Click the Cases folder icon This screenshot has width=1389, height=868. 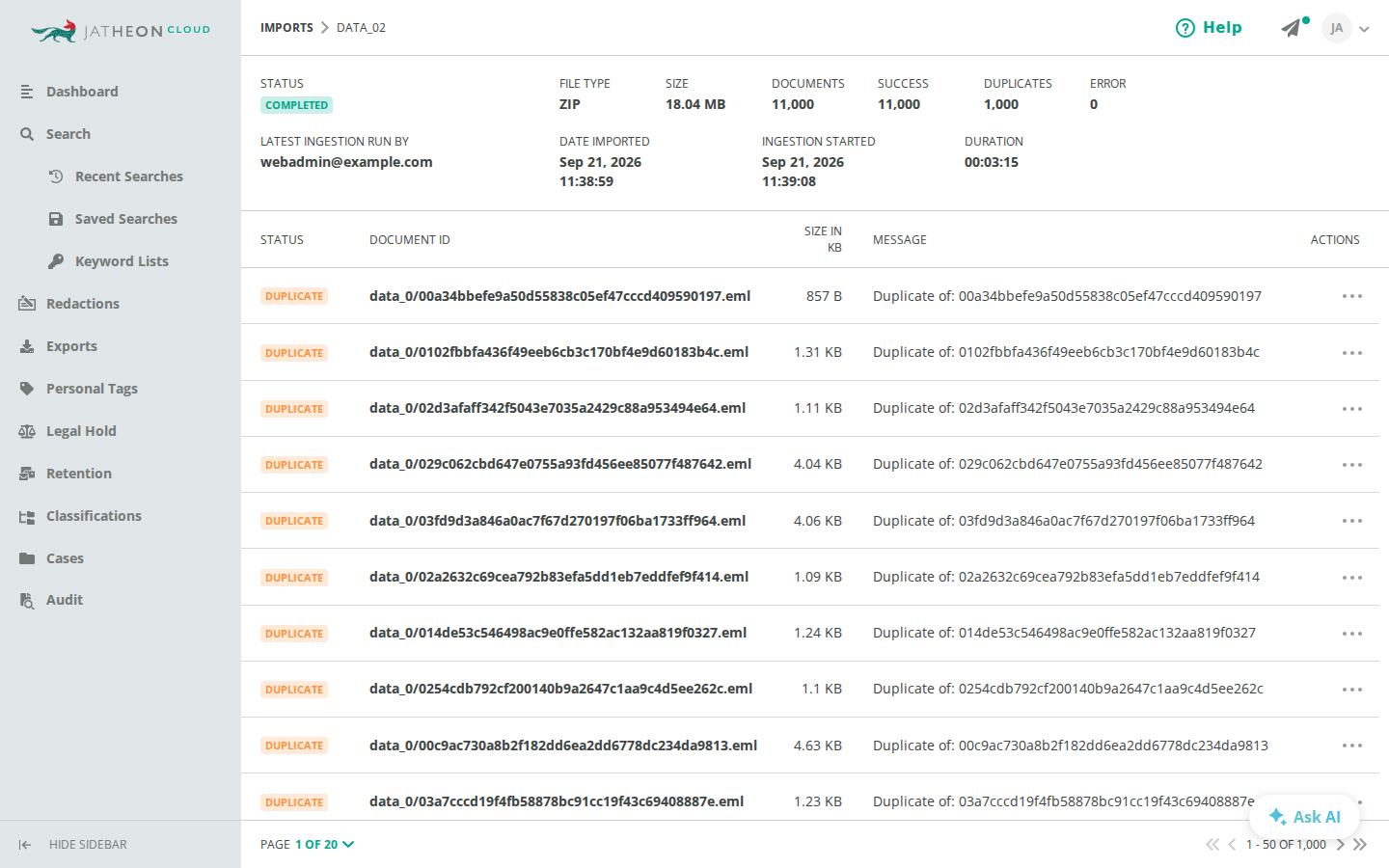(x=27, y=558)
